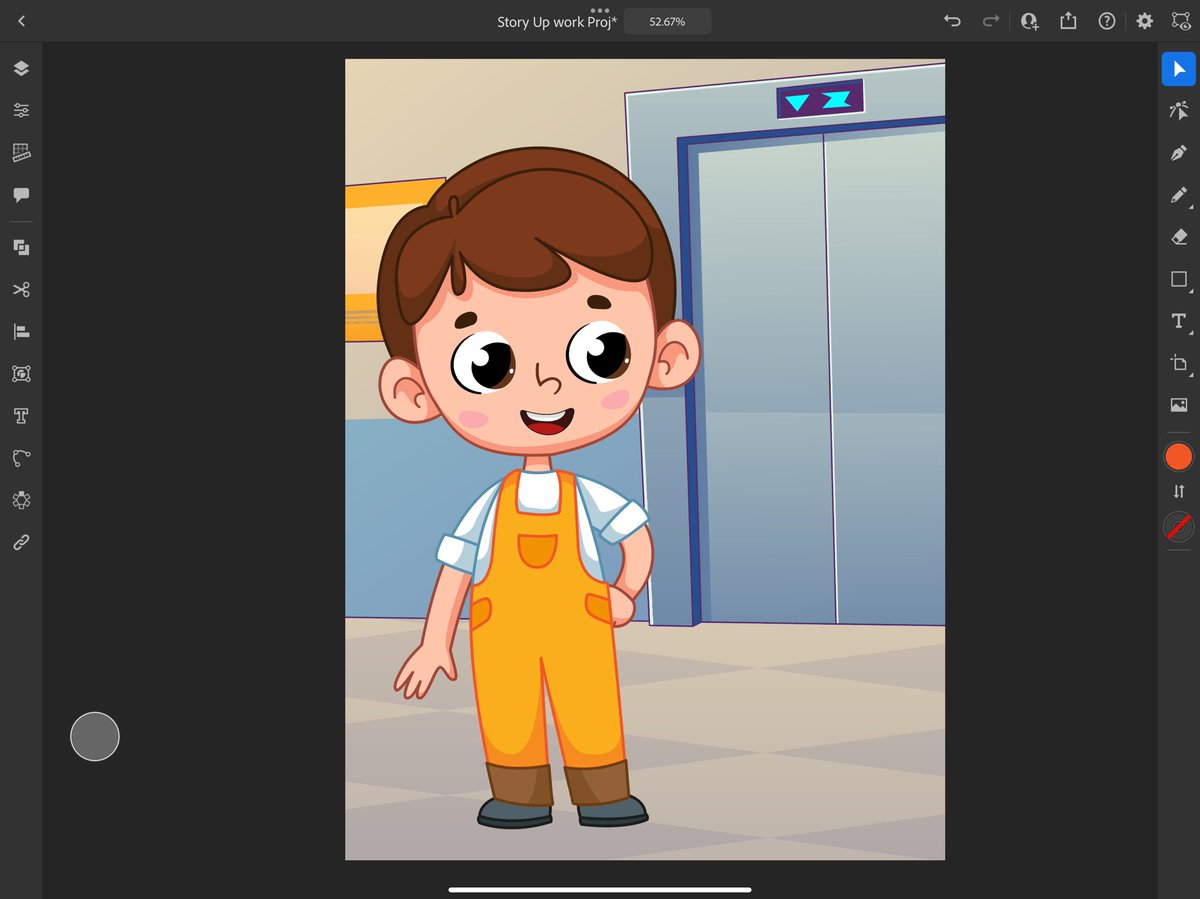The height and width of the screenshot is (899, 1200).
Task: Open the Path options icon
Action: tap(21, 458)
